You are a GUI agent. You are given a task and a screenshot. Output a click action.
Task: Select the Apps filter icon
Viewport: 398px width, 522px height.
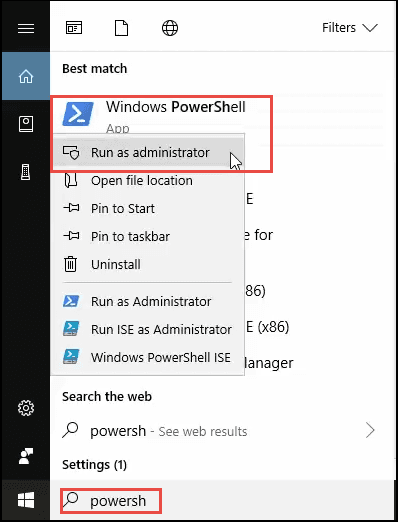click(x=74, y=28)
